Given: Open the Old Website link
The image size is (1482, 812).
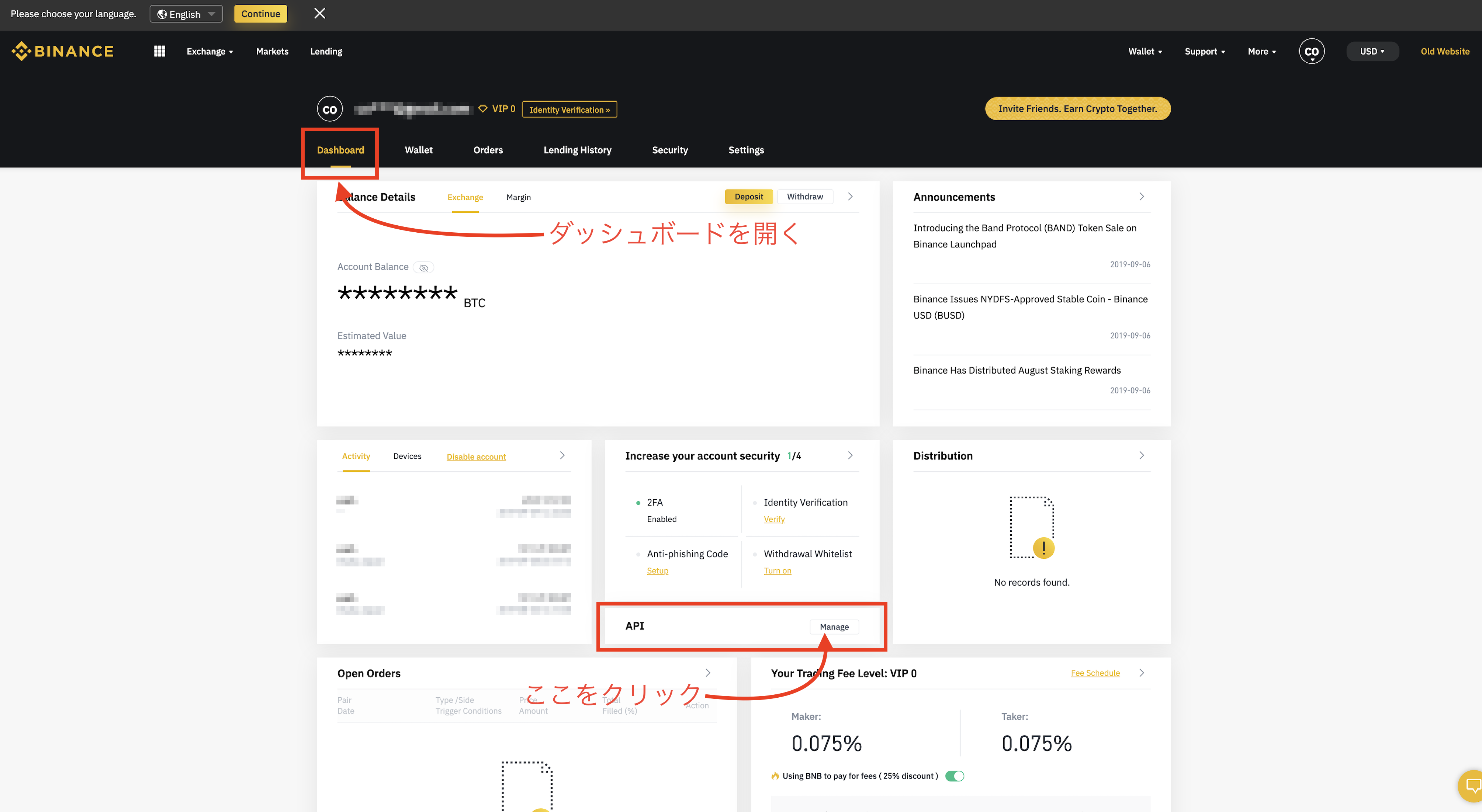Looking at the screenshot, I should (1445, 51).
